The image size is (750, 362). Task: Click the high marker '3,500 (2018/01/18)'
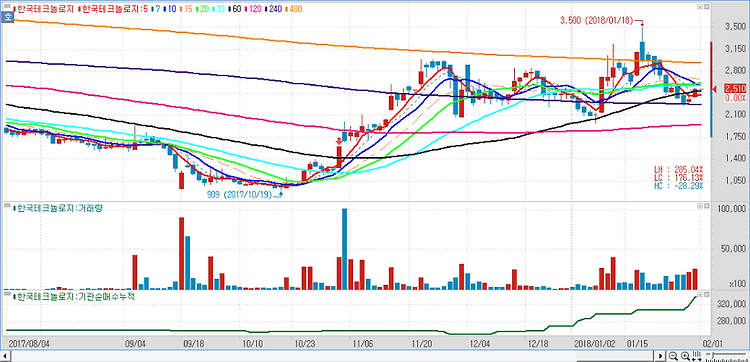596,21
